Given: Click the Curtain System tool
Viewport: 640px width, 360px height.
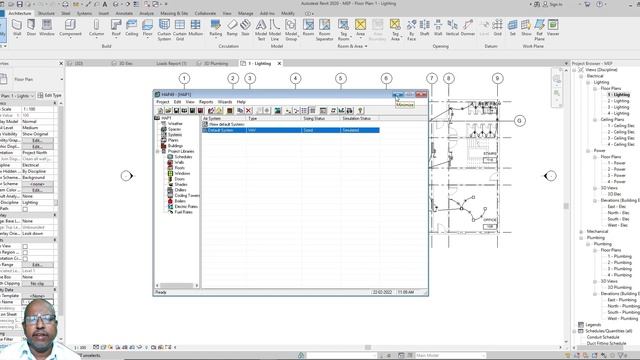Looking at the screenshot, I should coord(164,29).
